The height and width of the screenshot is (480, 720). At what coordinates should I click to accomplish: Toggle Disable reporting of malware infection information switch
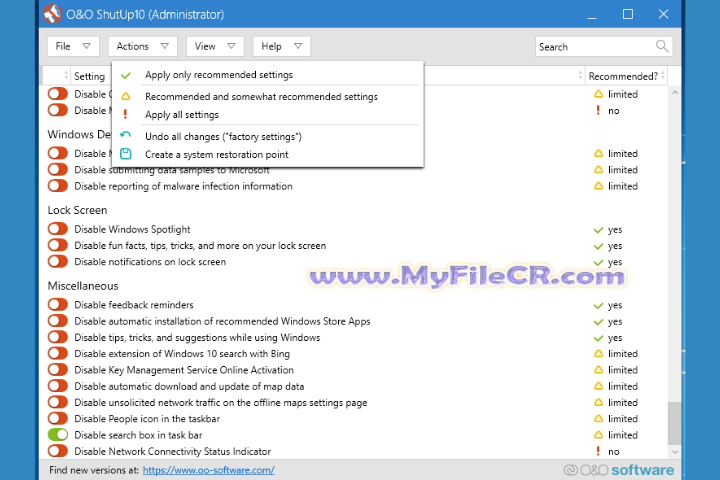pos(58,186)
